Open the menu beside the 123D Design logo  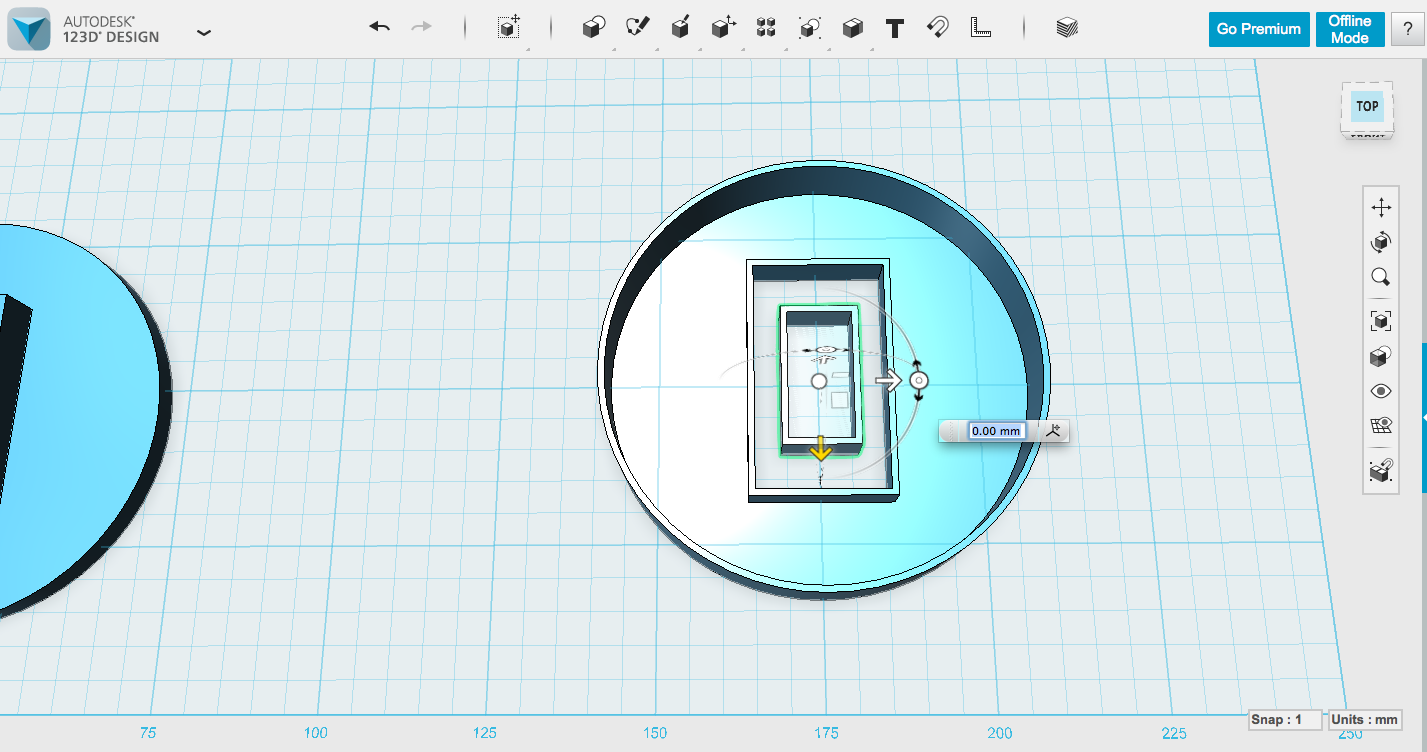tap(204, 32)
